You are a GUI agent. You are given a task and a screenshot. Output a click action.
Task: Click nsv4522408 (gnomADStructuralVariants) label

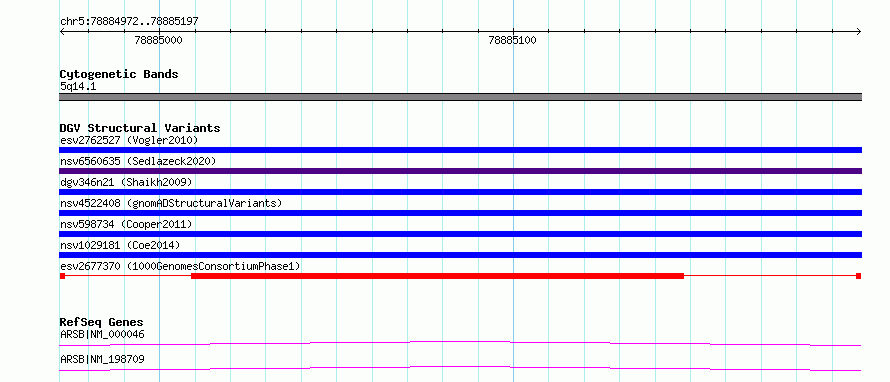171,203
